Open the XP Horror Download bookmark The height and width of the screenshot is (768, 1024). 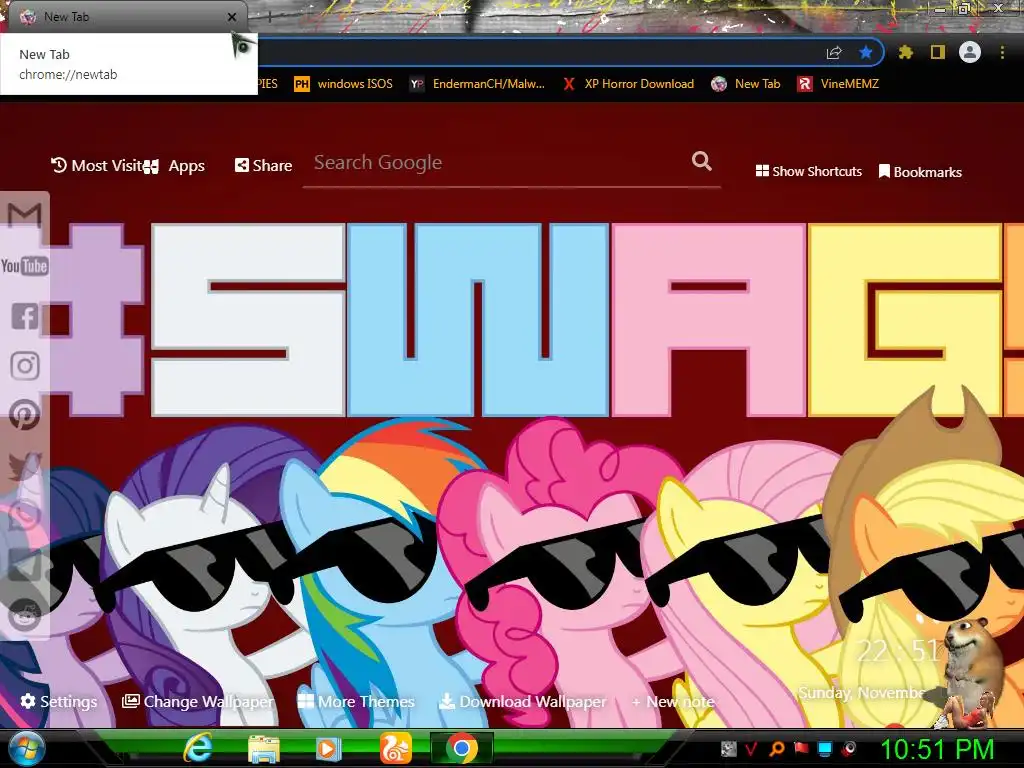(x=628, y=84)
